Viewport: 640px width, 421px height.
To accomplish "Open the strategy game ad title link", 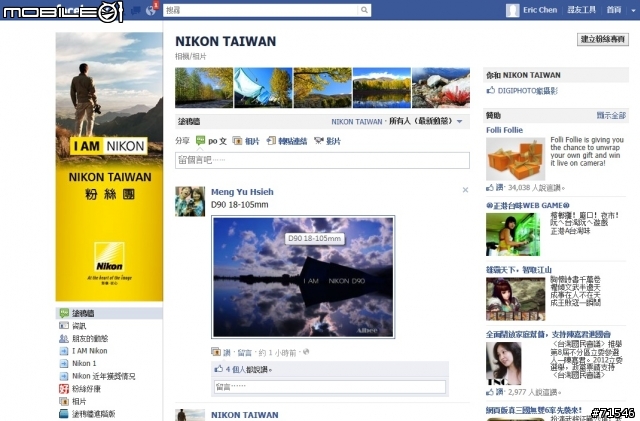I will point(519,270).
